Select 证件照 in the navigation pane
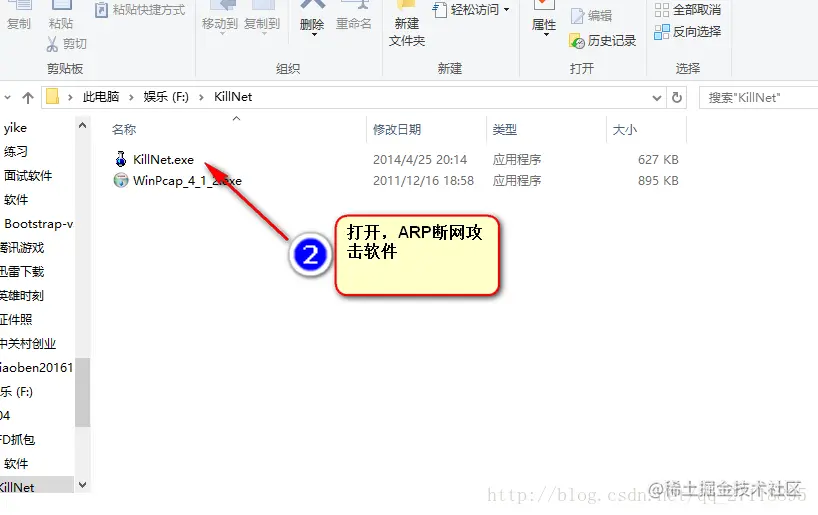This screenshot has height=515, width=818. (x=16, y=320)
